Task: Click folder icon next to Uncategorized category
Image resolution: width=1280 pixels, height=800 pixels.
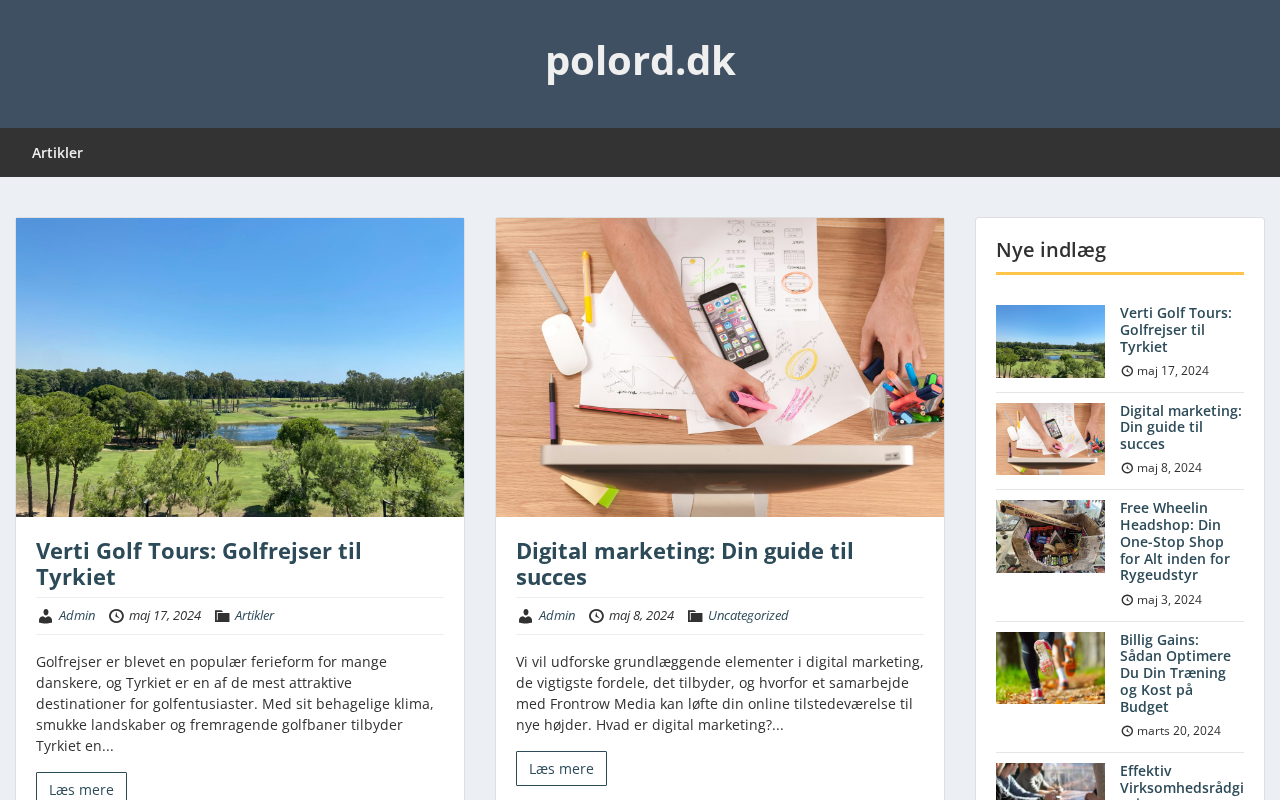Action: coord(695,616)
